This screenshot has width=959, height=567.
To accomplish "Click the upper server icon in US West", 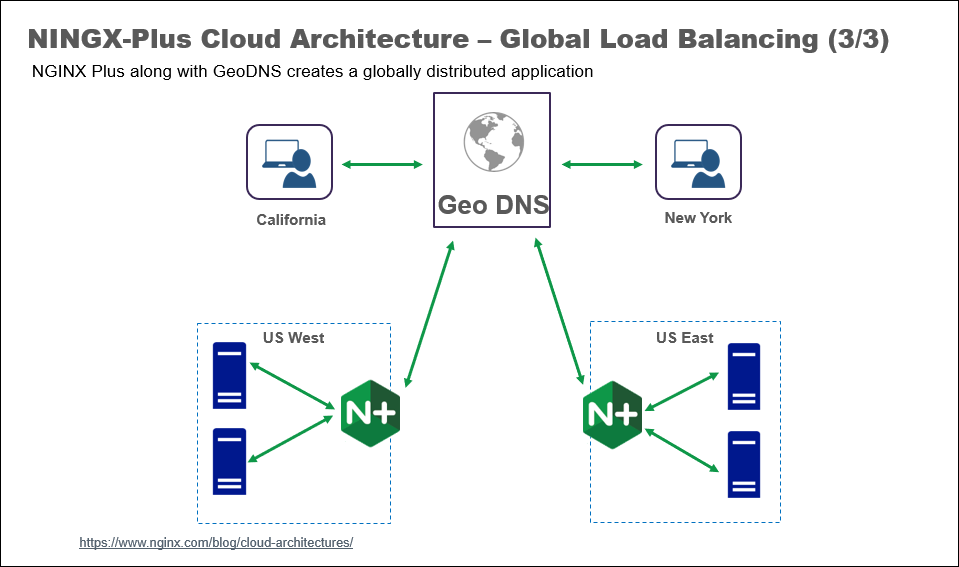I will (229, 376).
